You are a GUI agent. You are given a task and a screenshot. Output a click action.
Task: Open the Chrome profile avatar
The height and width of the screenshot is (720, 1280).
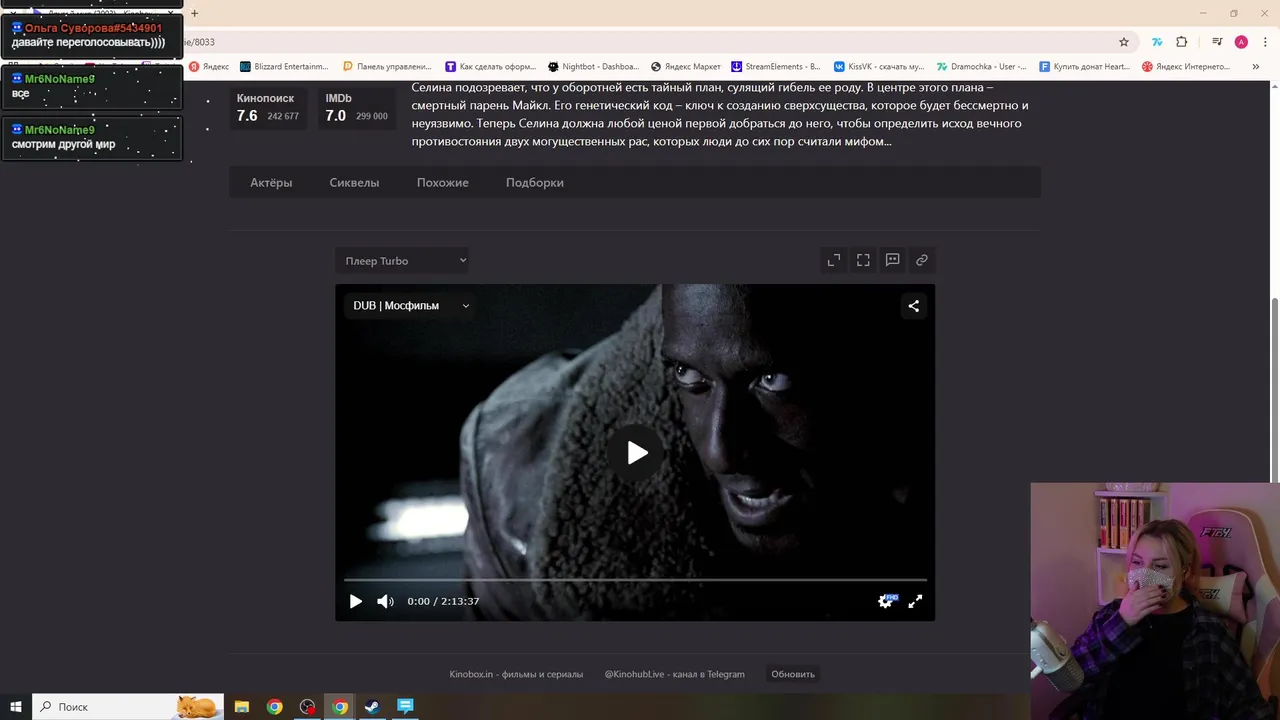[x=1241, y=42]
